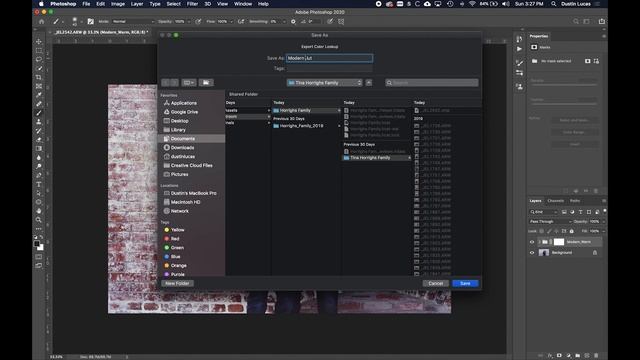Select the Lasso tool
This screenshot has width=640, height=360.
pos(39,59)
